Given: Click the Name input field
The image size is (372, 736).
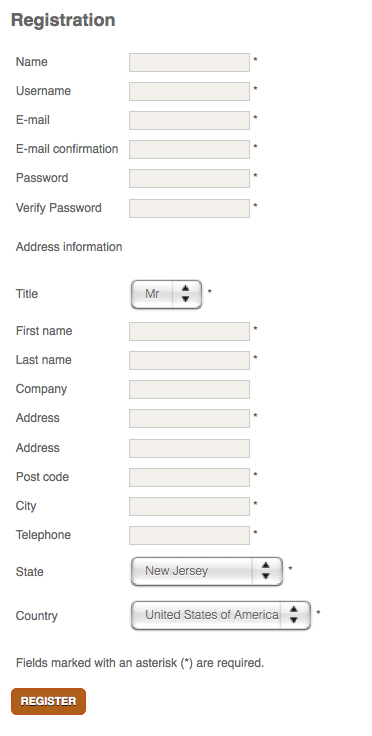Looking at the screenshot, I should point(189,62).
